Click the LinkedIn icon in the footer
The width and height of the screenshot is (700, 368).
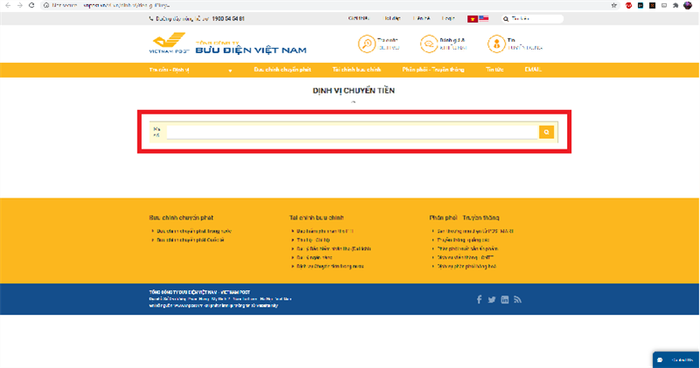(x=504, y=300)
